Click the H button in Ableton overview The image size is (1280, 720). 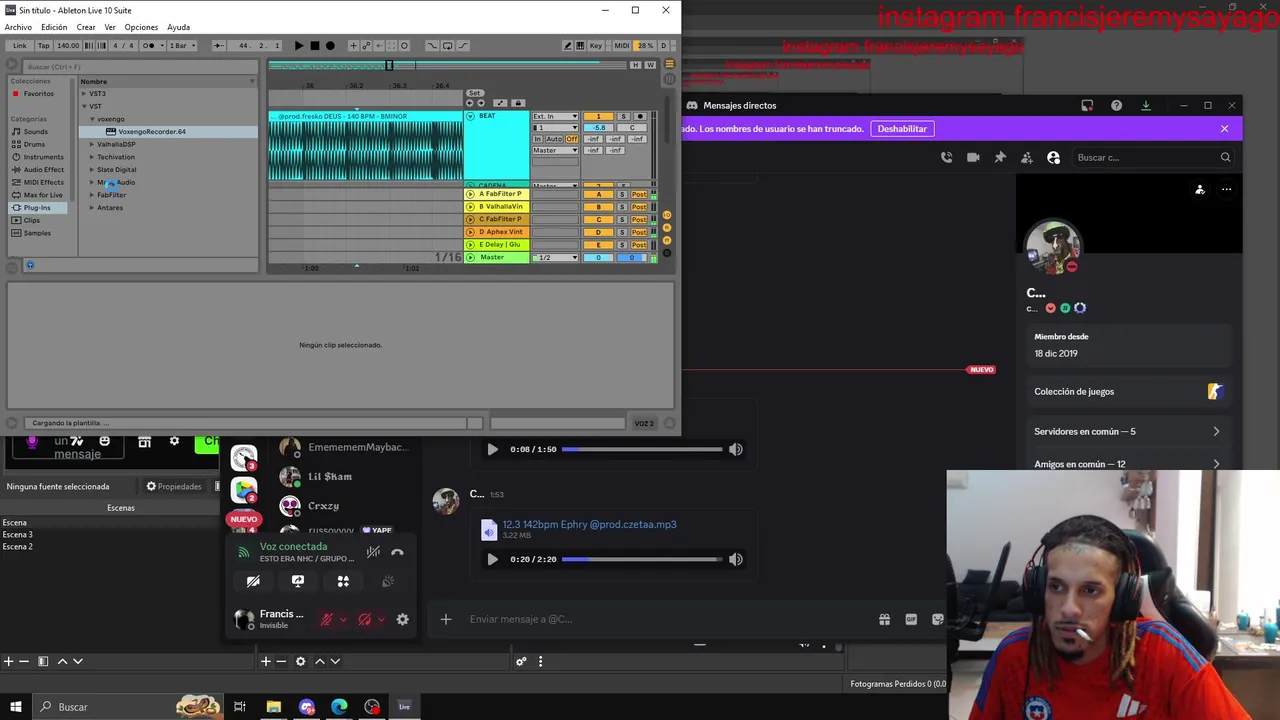635,65
